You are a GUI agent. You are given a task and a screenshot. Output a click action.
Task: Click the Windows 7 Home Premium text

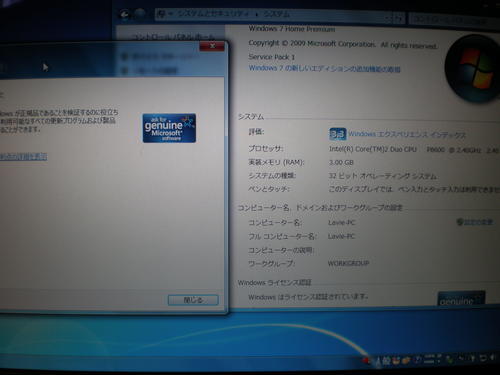[292, 29]
